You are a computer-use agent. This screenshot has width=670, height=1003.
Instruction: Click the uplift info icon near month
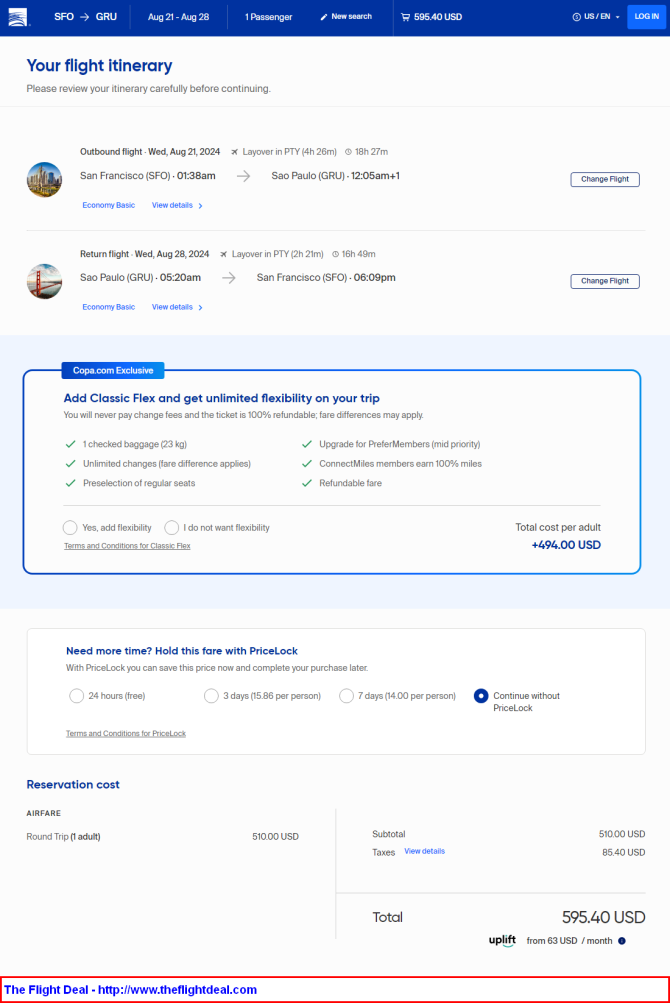click(622, 941)
